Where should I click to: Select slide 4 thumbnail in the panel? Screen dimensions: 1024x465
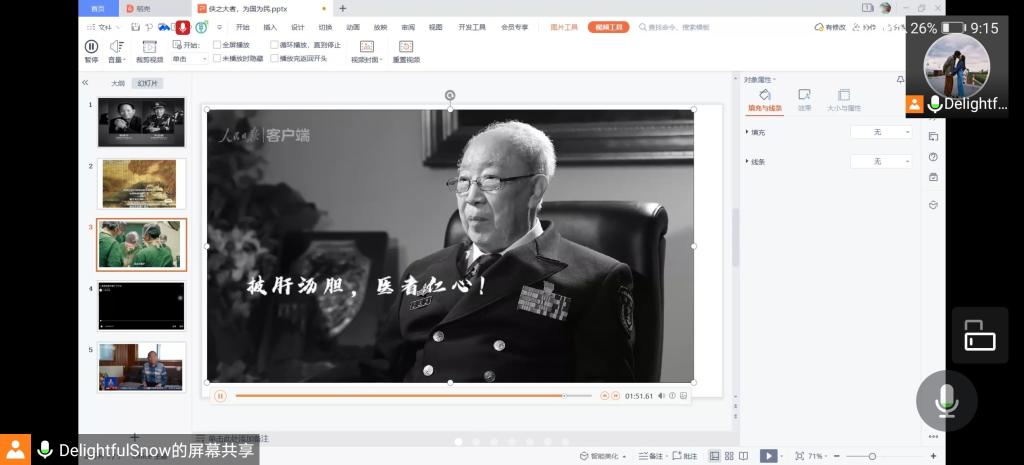pos(141,306)
